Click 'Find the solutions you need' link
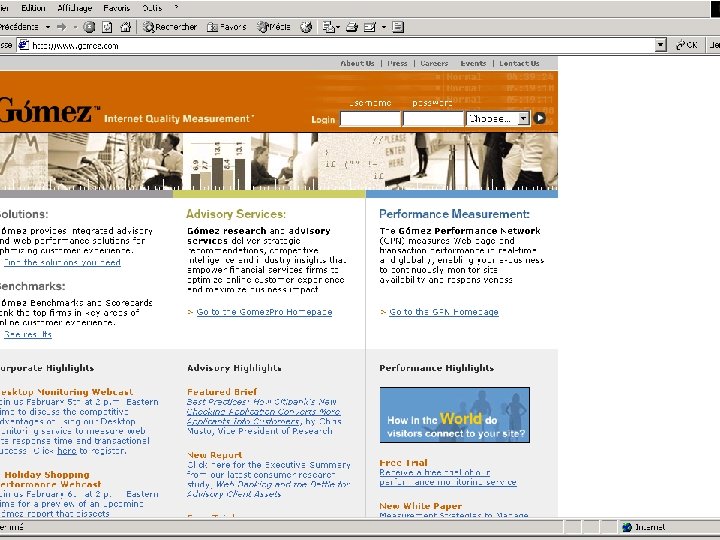Viewport: 720px width, 540px height. (62, 263)
